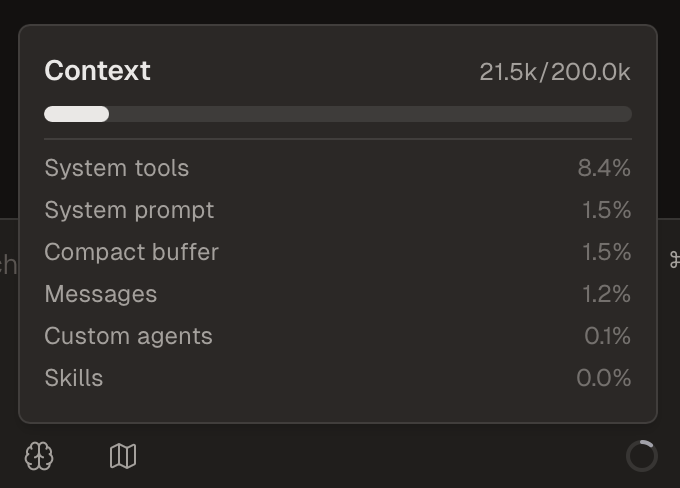The width and height of the screenshot is (680, 488).
Task: Click the filled portion of context usage bar
Action: click(x=76, y=114)
